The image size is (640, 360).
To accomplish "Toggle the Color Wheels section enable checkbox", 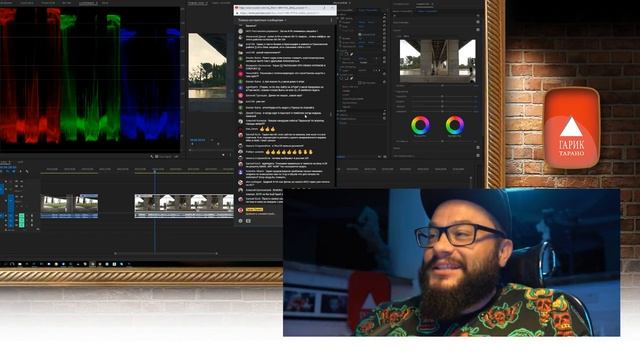I will (x=478, y=156).
